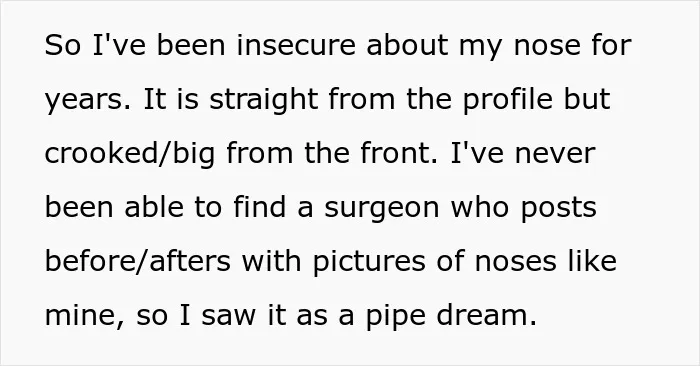This screenshot has height=366, width=700.
Task: Click the word "like" ending fifth line
Action: (x=592, y=261)
